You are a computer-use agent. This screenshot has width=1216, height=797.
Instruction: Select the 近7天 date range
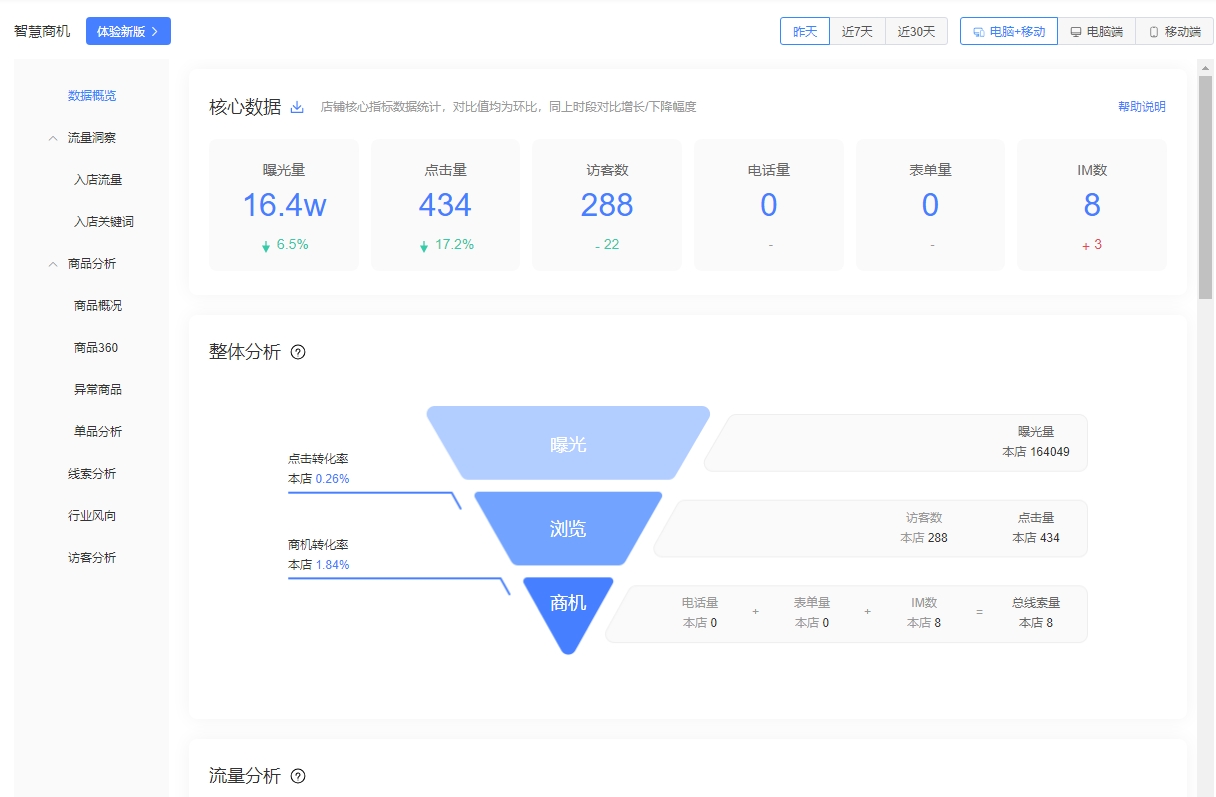858,31
